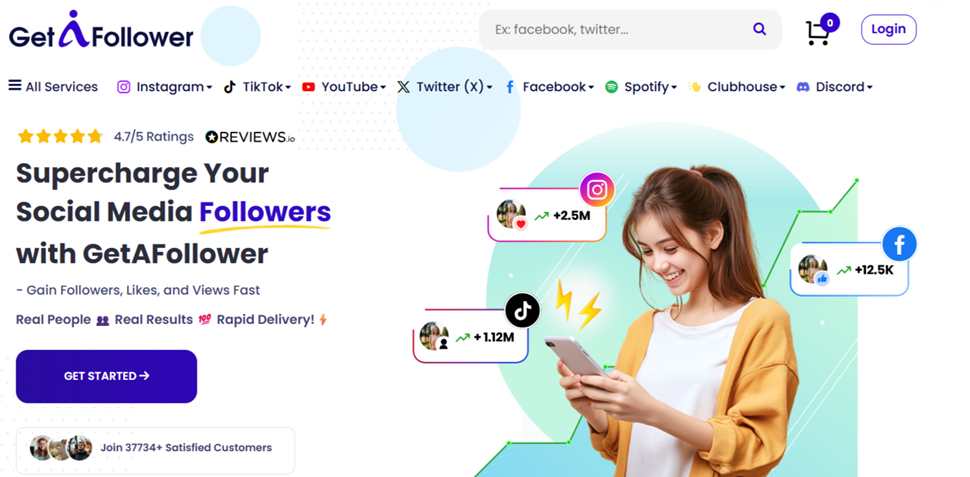Click the Facebook logo in the nav bar

510,87
